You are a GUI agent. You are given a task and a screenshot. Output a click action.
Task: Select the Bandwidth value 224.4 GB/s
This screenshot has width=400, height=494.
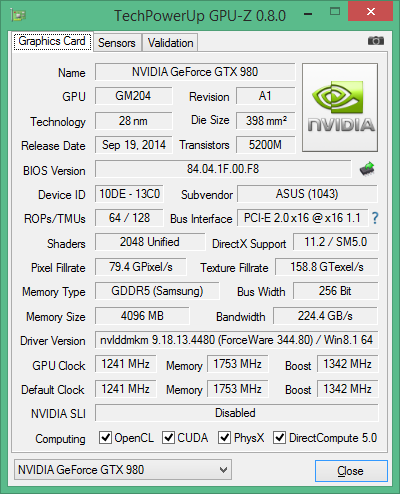(325, 316)
